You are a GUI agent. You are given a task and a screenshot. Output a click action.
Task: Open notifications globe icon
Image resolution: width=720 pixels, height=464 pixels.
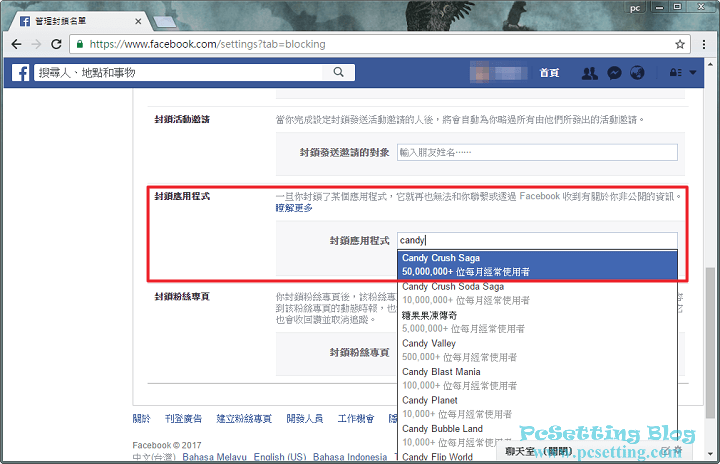click(x=638, y=73)
